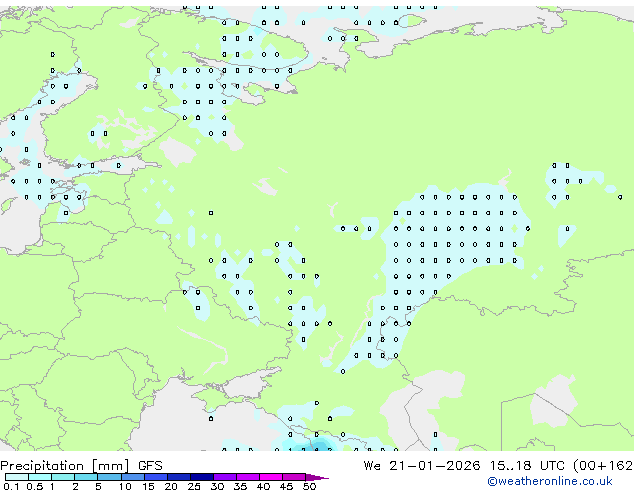The height and width of the screenshot is (490, 634).
Task: Click the legend value label '0.1'
Action: (11, 486)
